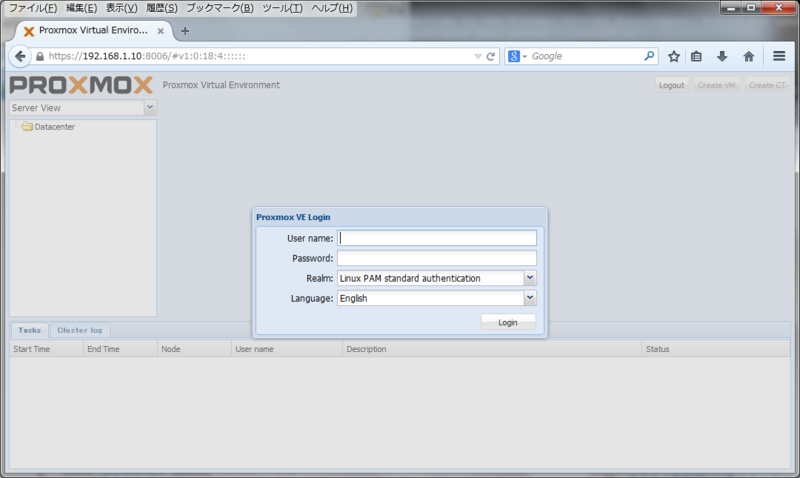Open the bookmarks list icon
The width and height of the screenshot is (800, 478).
[696, 56]
